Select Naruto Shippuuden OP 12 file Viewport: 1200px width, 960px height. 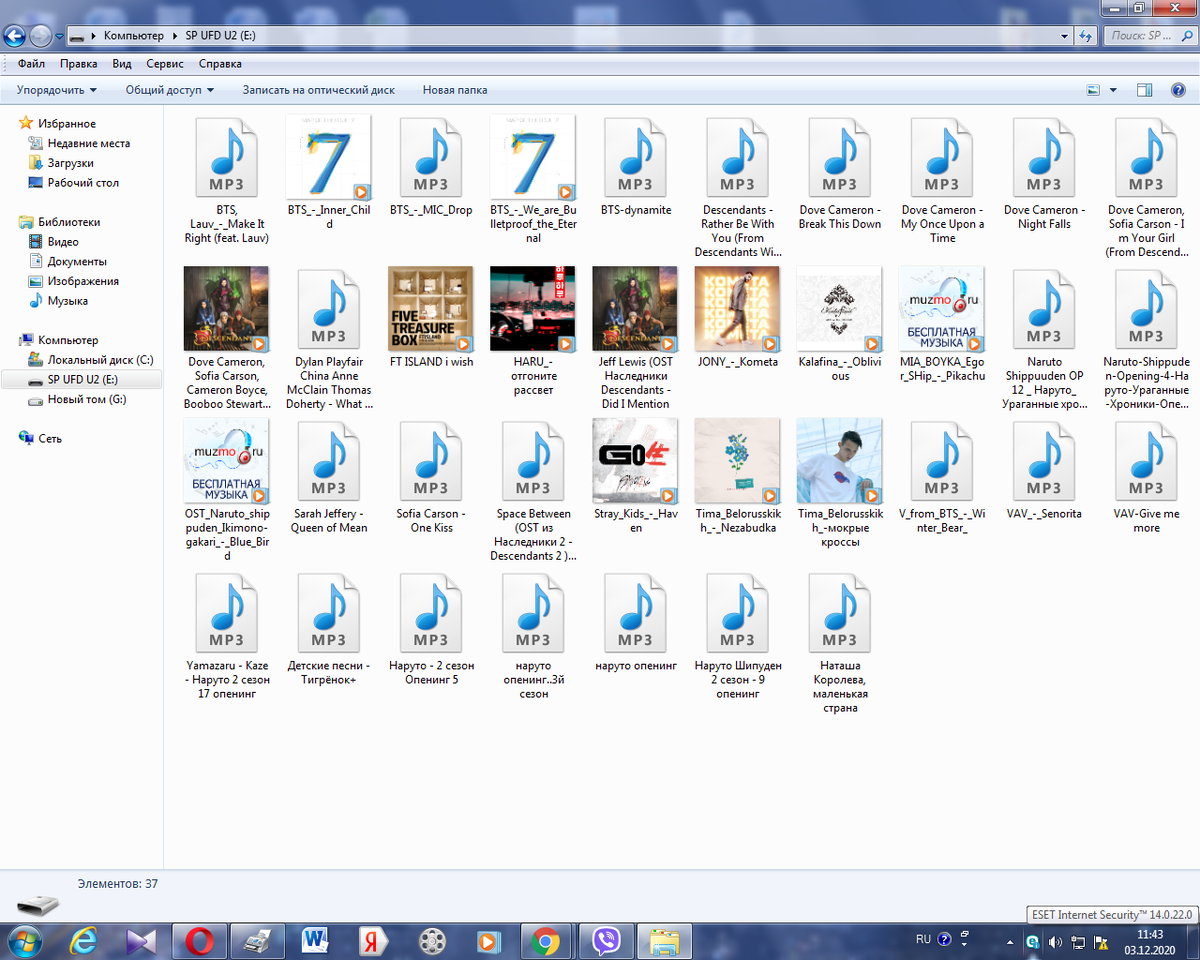click(x=1044, y=338)
